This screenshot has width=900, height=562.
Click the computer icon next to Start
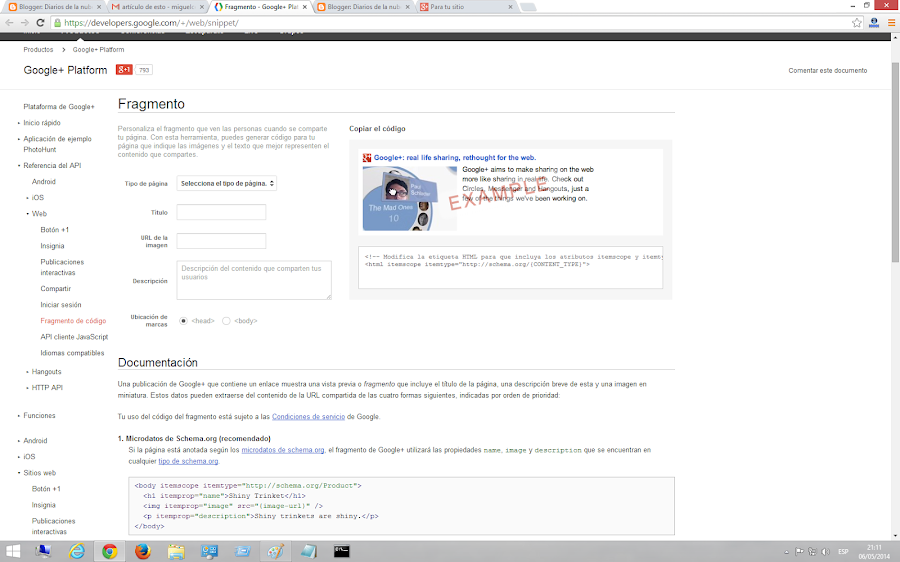pyautogui.click(x=43, y=552)
